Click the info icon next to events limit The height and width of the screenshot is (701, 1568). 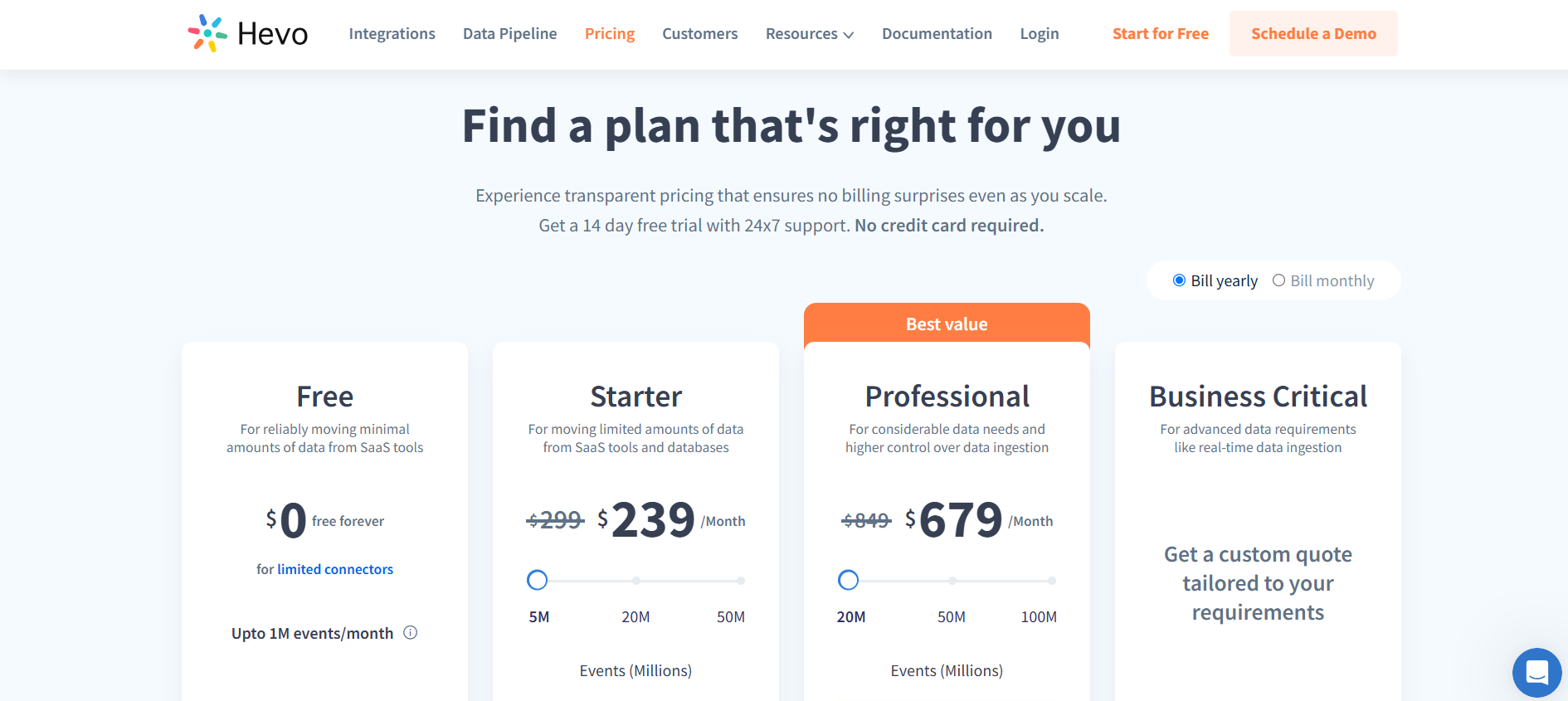tap(410, 633)
